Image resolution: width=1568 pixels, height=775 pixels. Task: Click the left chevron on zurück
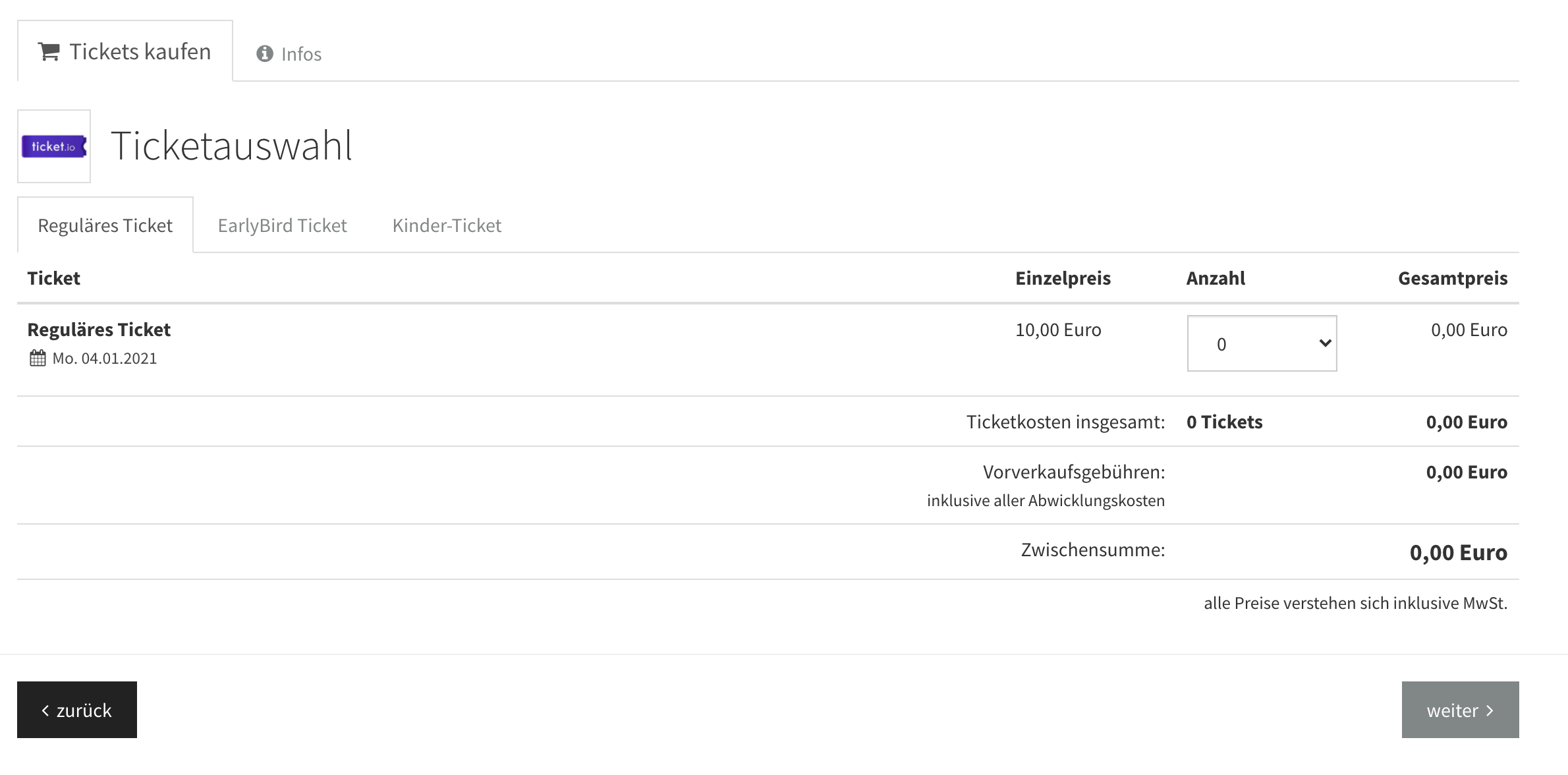click(45, 710)
